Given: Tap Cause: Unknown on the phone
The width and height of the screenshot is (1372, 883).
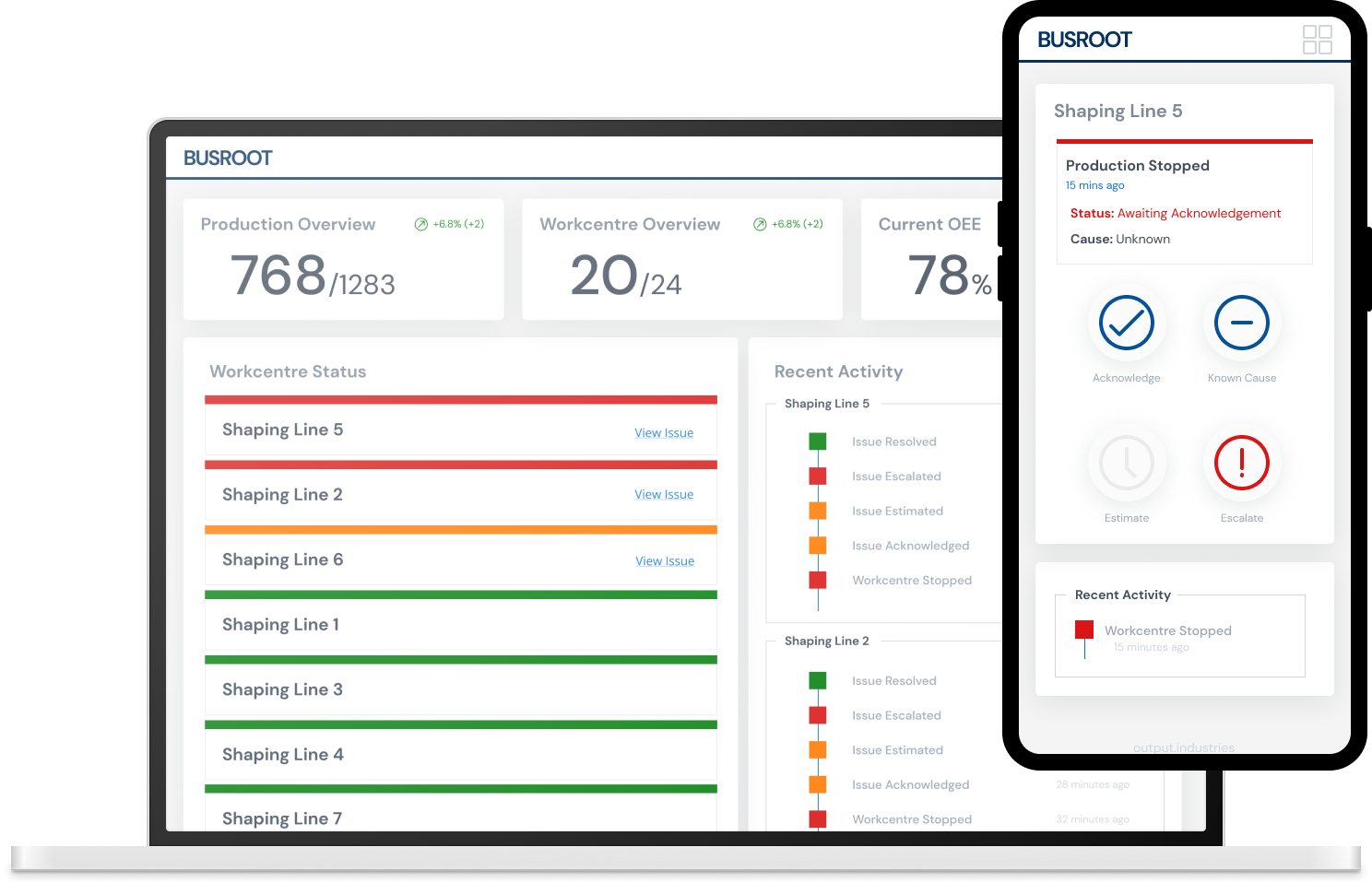Looking at the screenshot, I should 1120,239.
